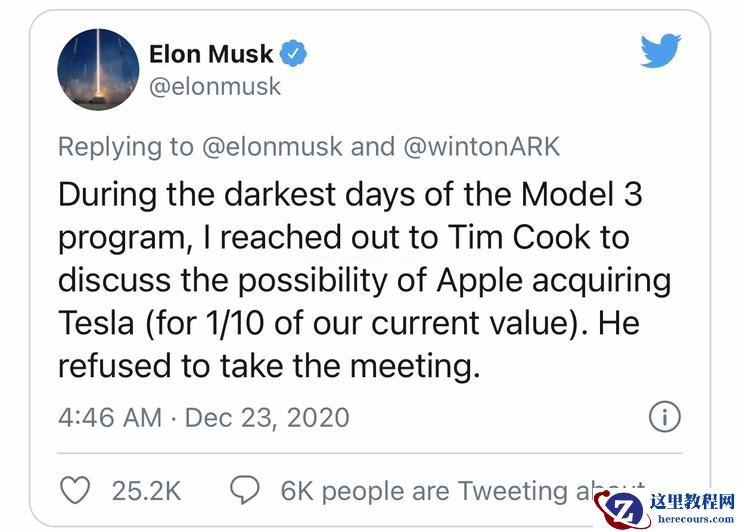This screenshot has height=531, width=740.
Task: Click the Twitter bird logo
Action: pos(660,50)
